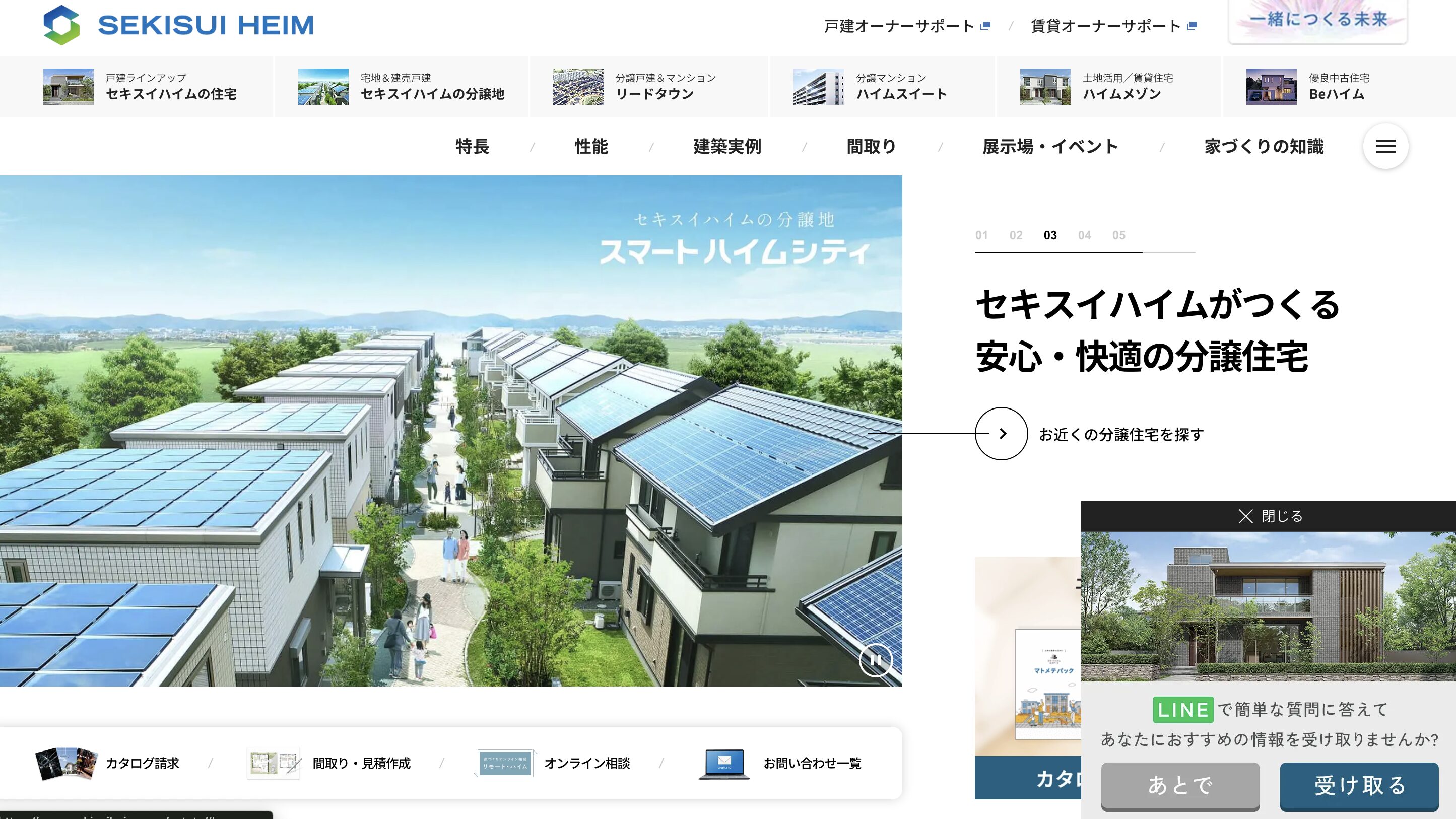The image size is (1456, 819).
Task: Click the セキスイハイムの住宅 category label
Action: pyautogui.click(x=171, y=93)
